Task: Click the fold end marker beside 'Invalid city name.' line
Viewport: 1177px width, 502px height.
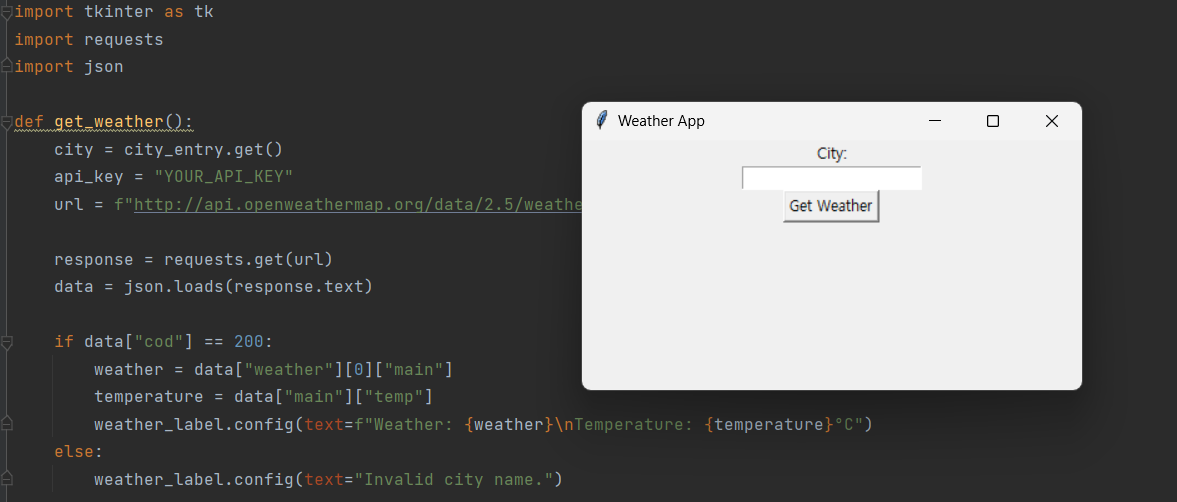Action: [7, 479]
